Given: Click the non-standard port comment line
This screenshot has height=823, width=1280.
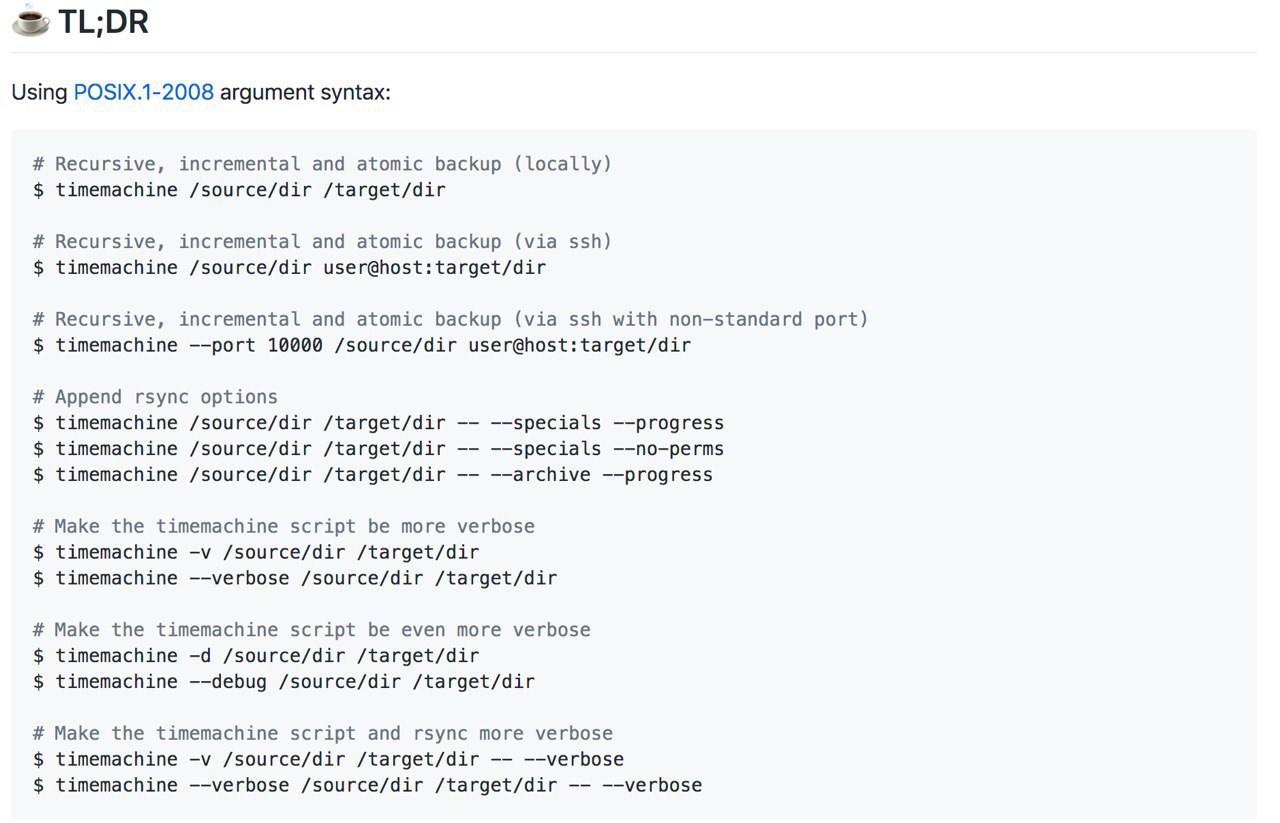Looking at the screenshot, I should click(451, 320).
